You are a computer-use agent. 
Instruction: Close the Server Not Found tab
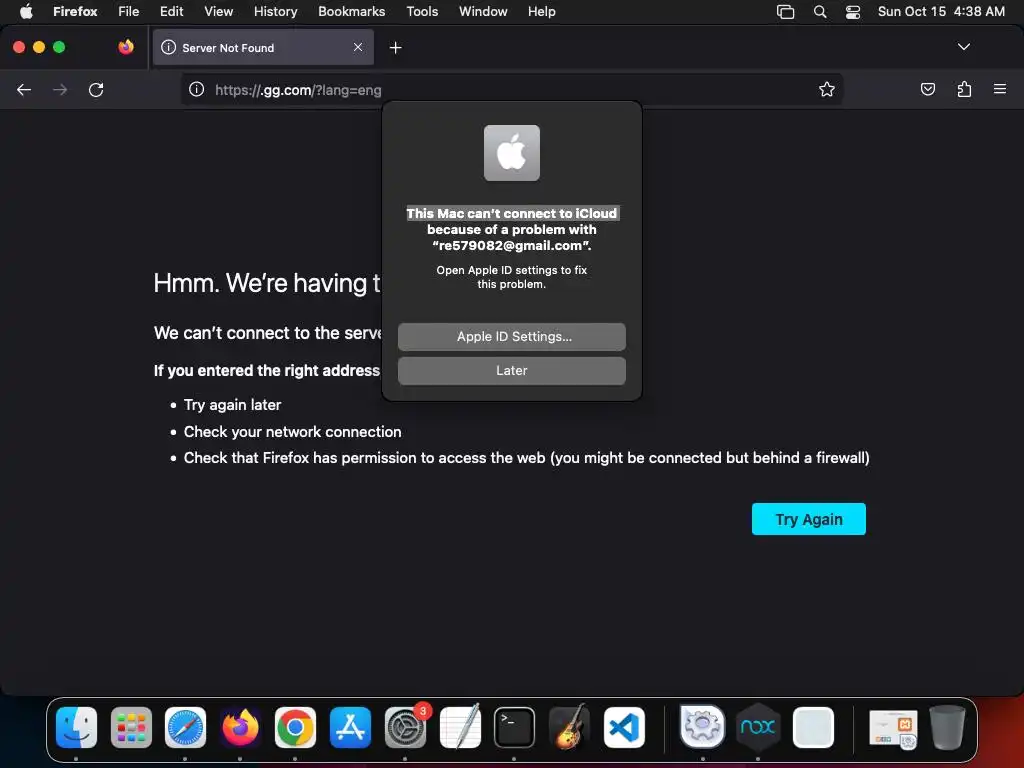click(358, 47)
